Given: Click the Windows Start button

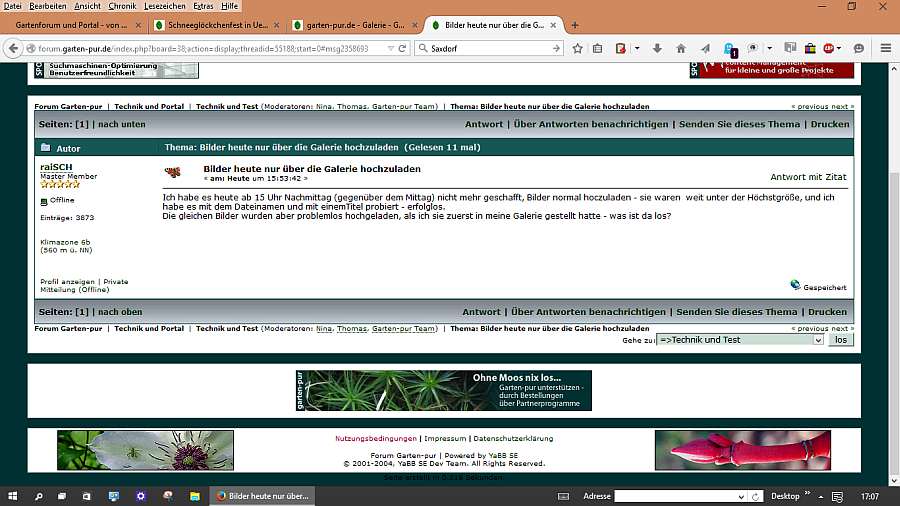Looking at the screenshot, I should (x=14, y=496).
